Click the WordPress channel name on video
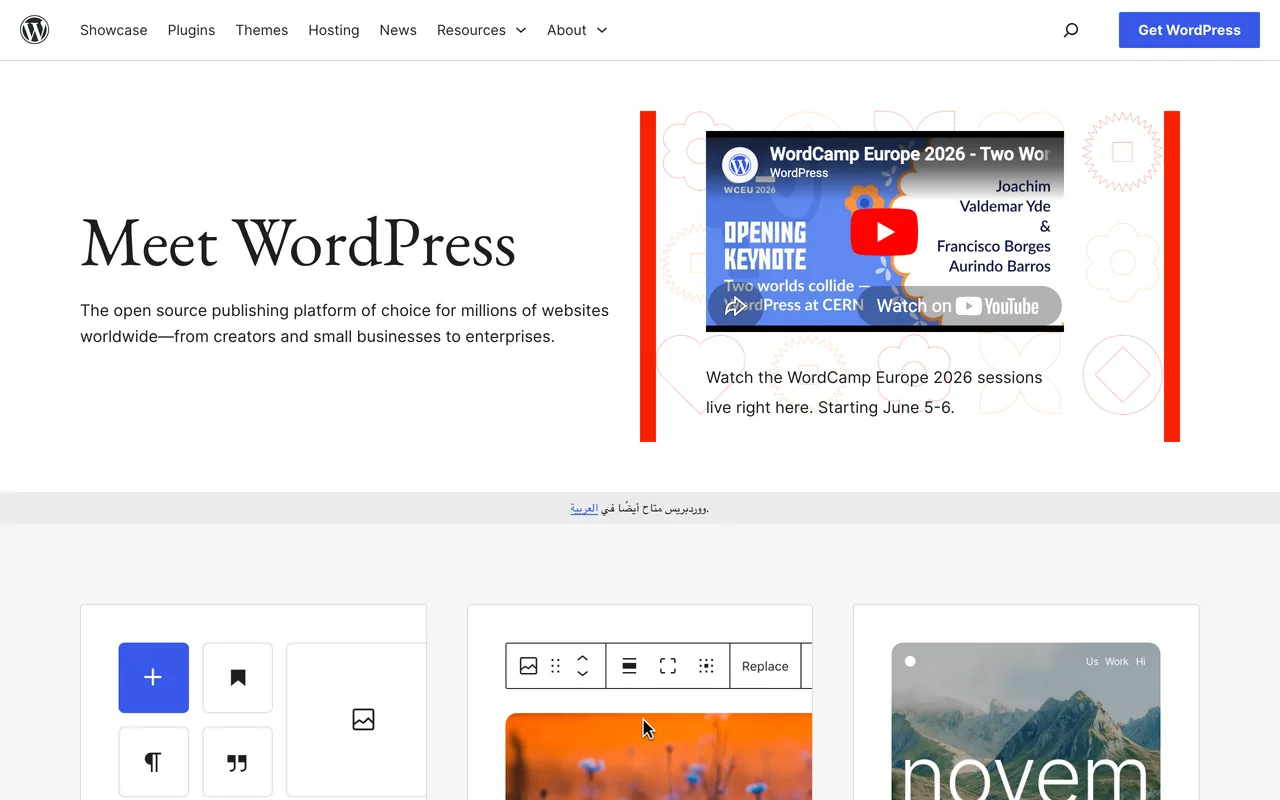The height and width of the screenshot is (800, 1280). (x=799, y=173)
